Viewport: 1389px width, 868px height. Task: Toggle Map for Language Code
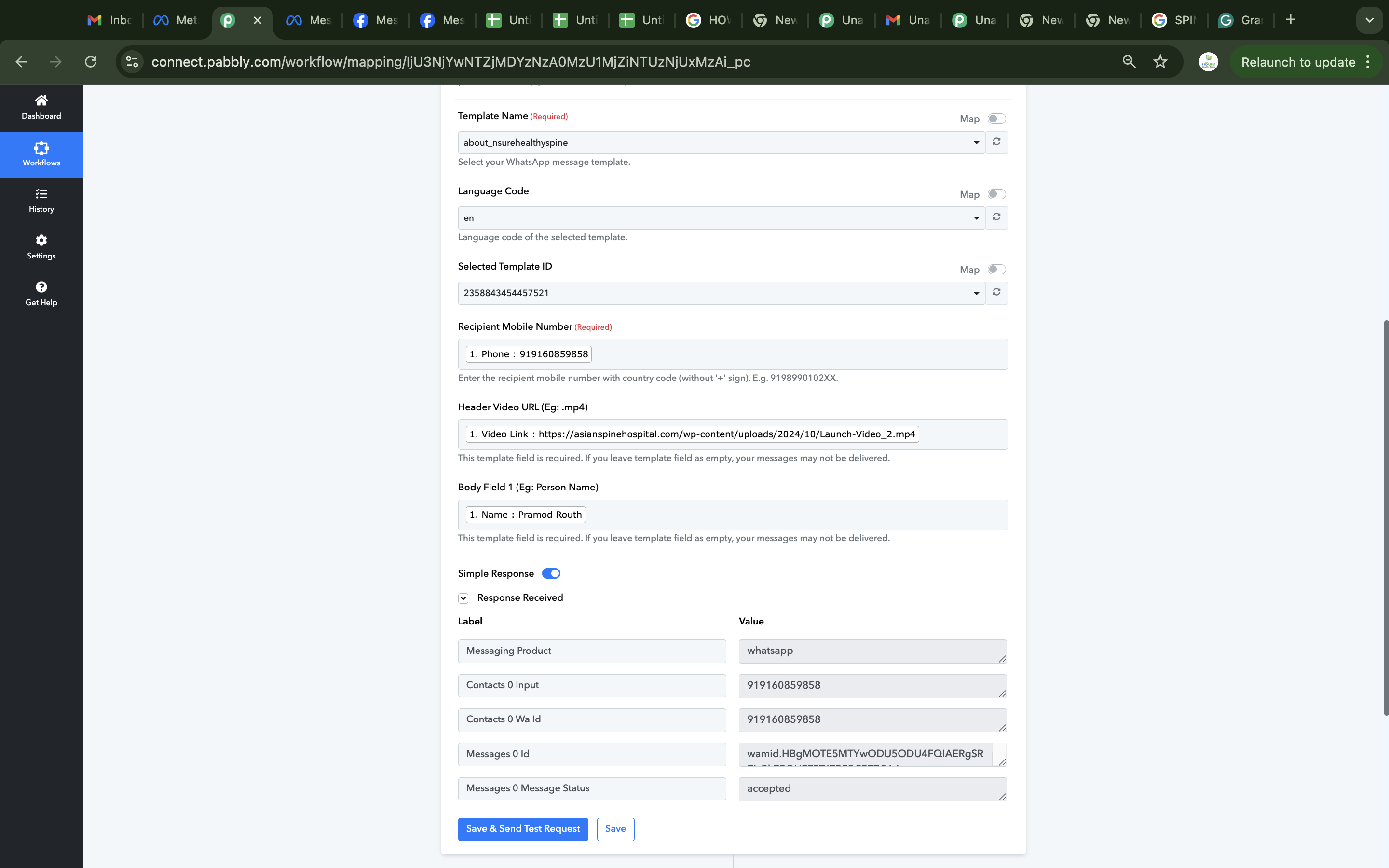click(996, 194)
